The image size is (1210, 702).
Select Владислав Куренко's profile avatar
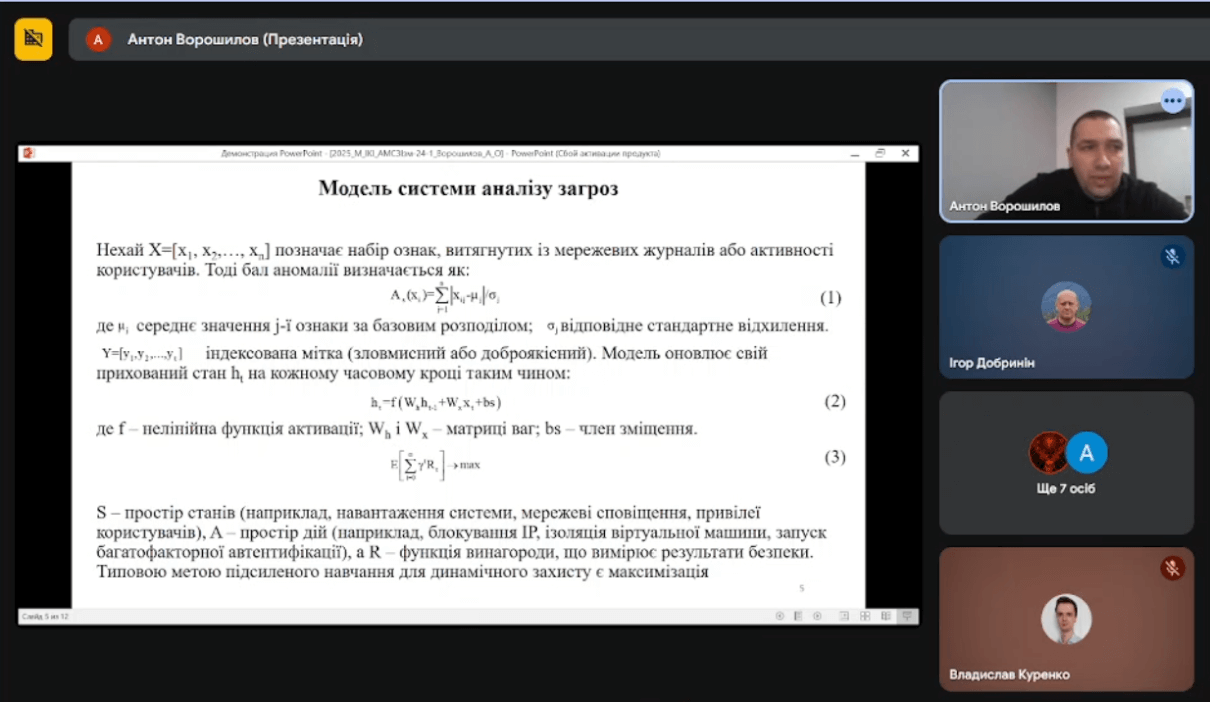1066,619
